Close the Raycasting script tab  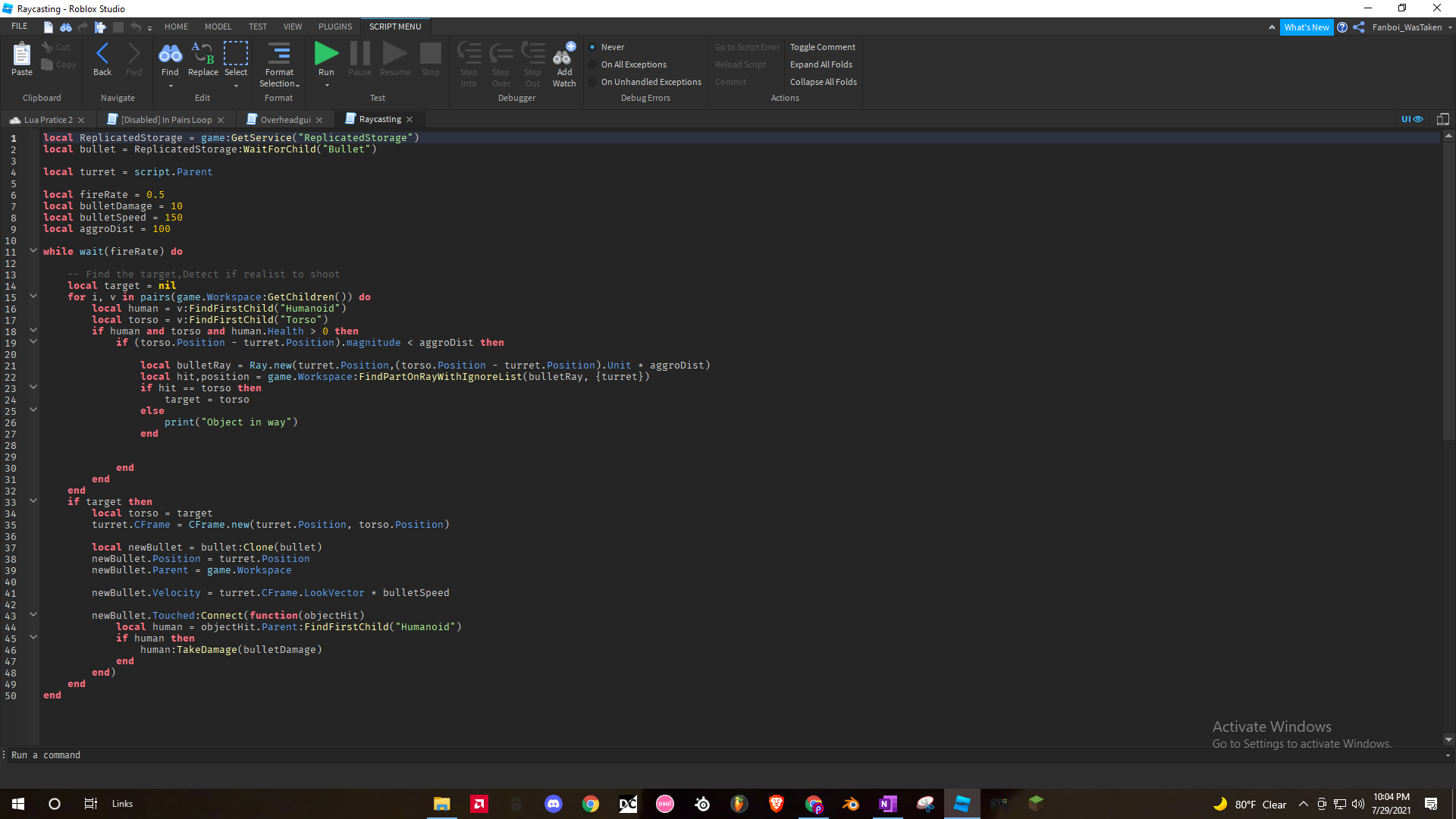tap(409, 119)
